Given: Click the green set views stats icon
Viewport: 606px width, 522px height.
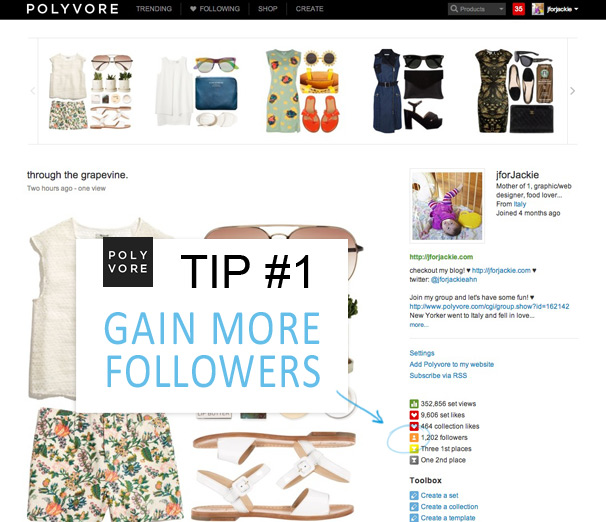Looking at the screenshot, I should pyautogui.click(x=414, y=404).
